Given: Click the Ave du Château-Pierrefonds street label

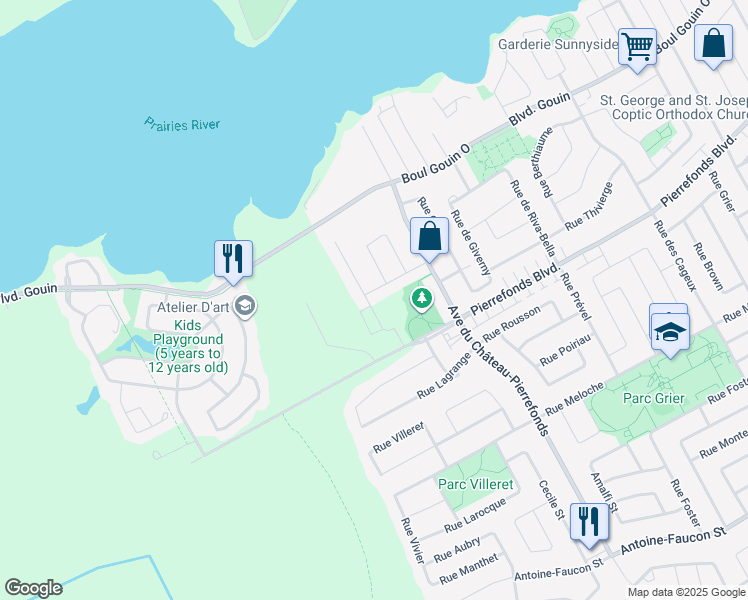Looking at the screenshot, I should click(497, 371).
